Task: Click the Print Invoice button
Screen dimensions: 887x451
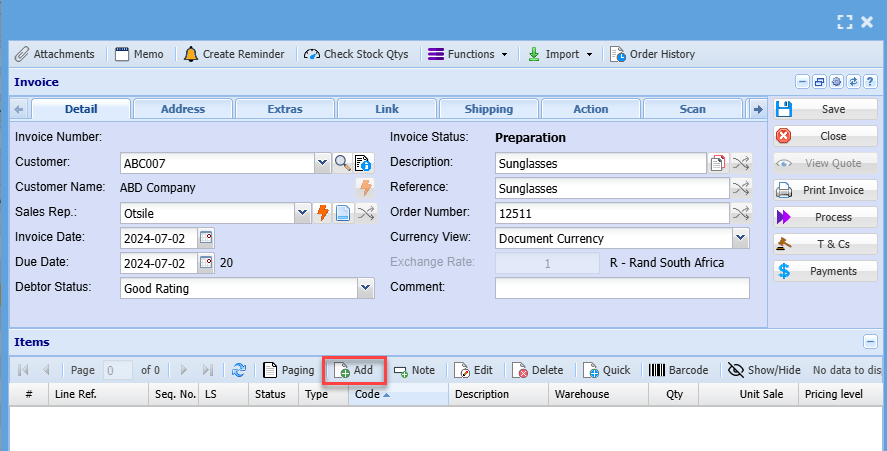Action: click(x=825, y=190)
